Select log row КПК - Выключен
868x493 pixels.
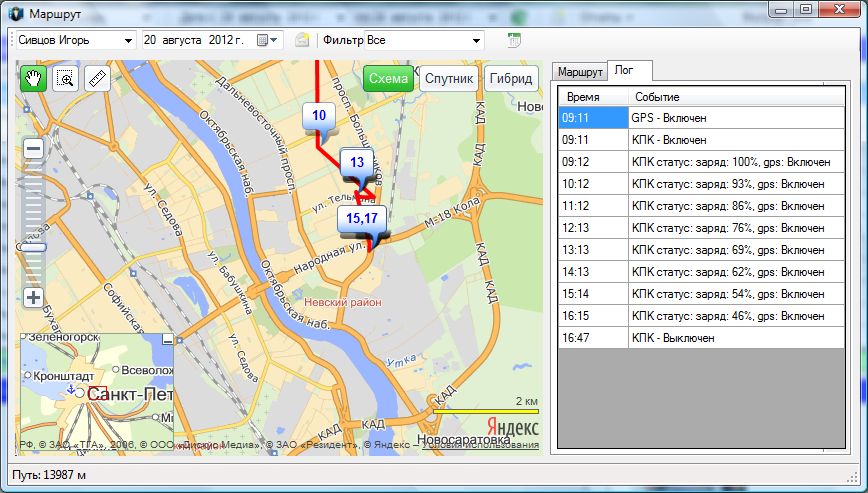[701, 338]
